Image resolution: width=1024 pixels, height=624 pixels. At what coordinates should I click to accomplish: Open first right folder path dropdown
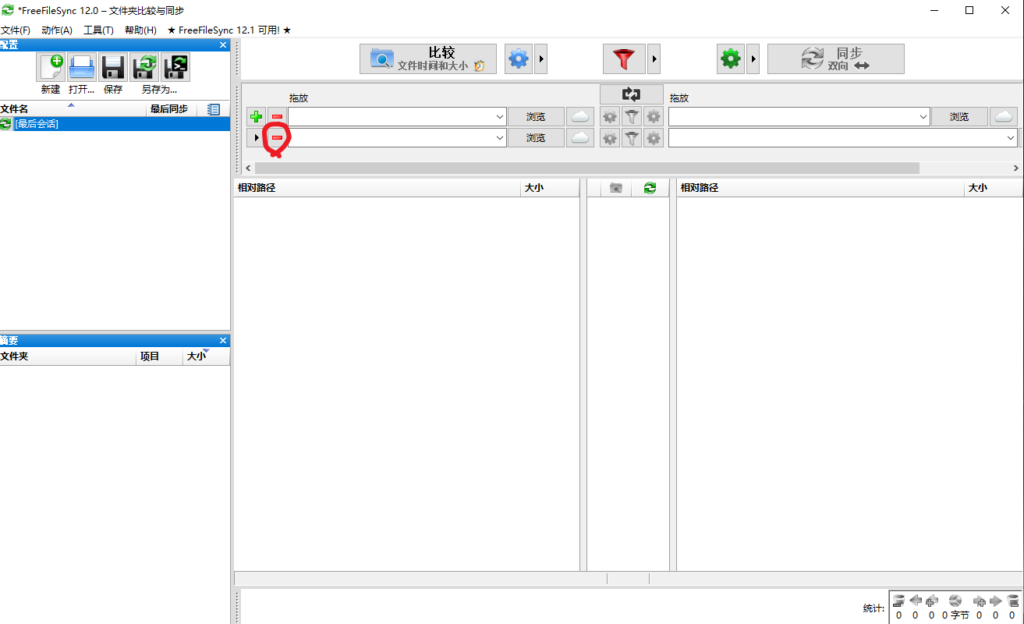click(x=923, y=117)
